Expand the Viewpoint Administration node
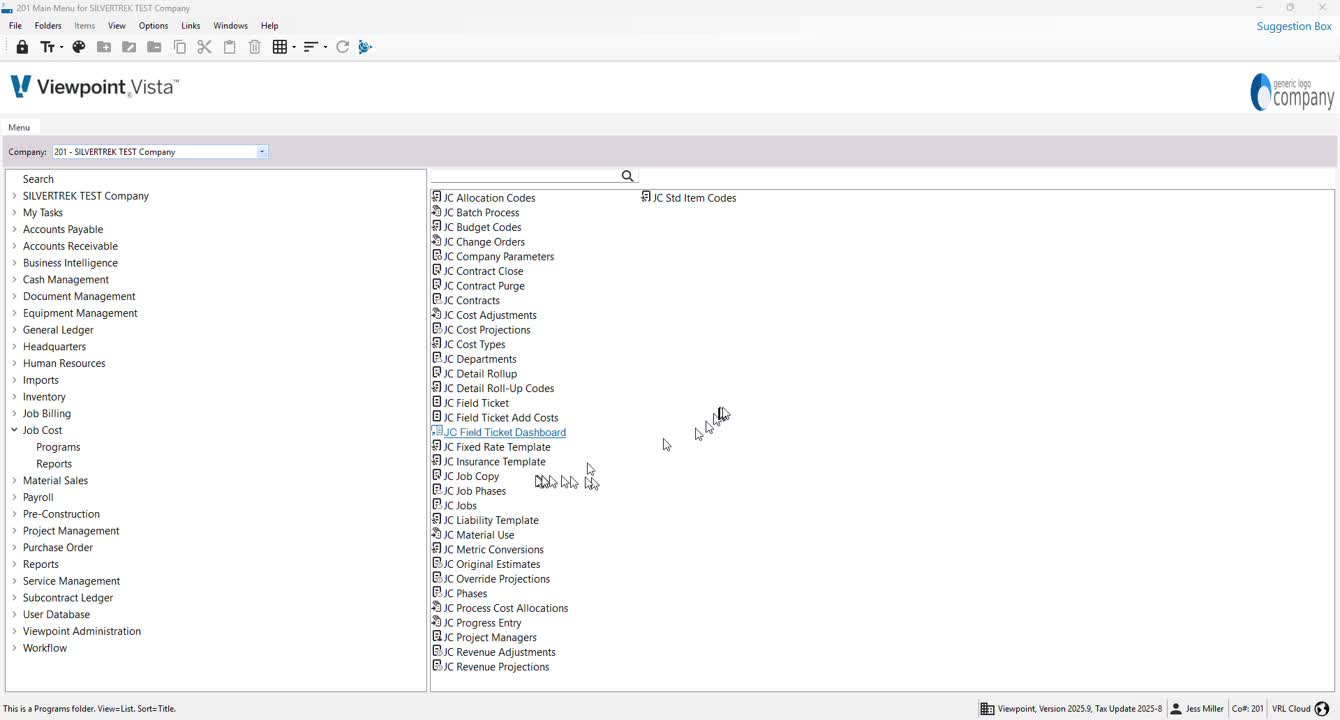Image resolution: width=1340 pixels, height=720 pixels. click(x=14, y=631)
